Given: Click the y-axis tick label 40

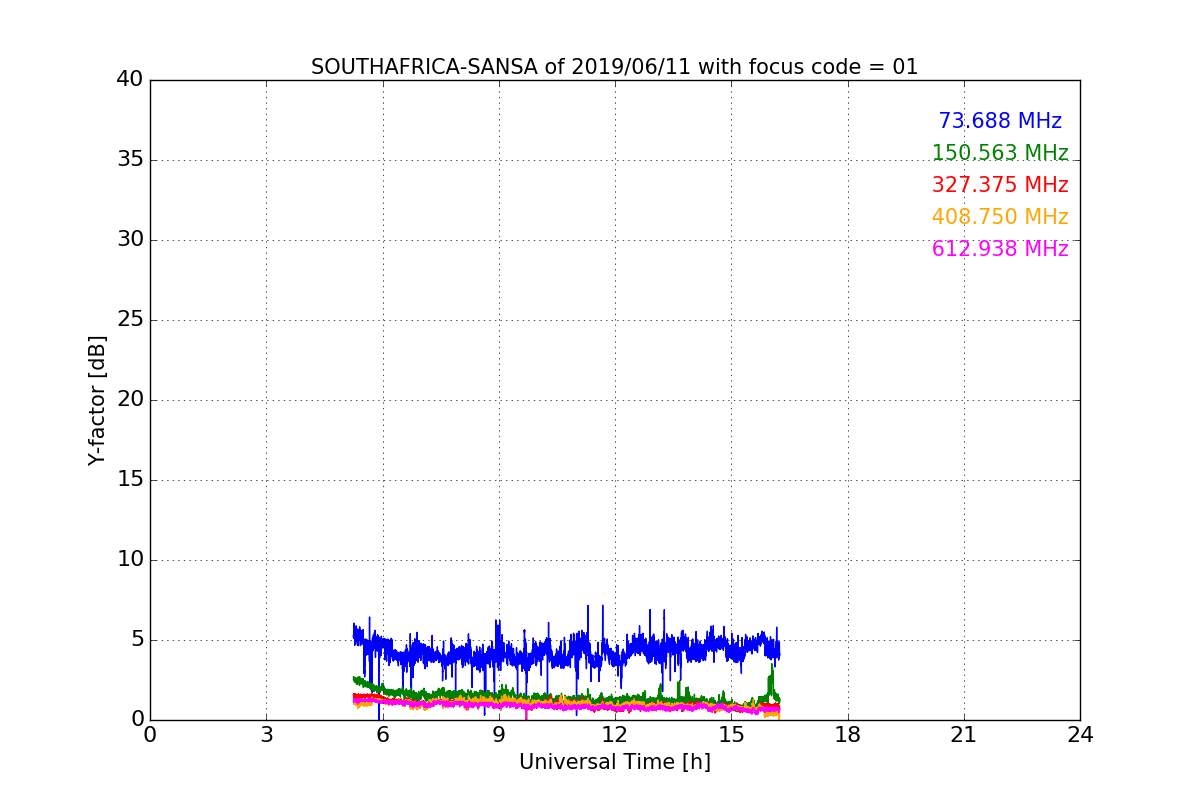Looking at the screenshot, I should 130,80.
